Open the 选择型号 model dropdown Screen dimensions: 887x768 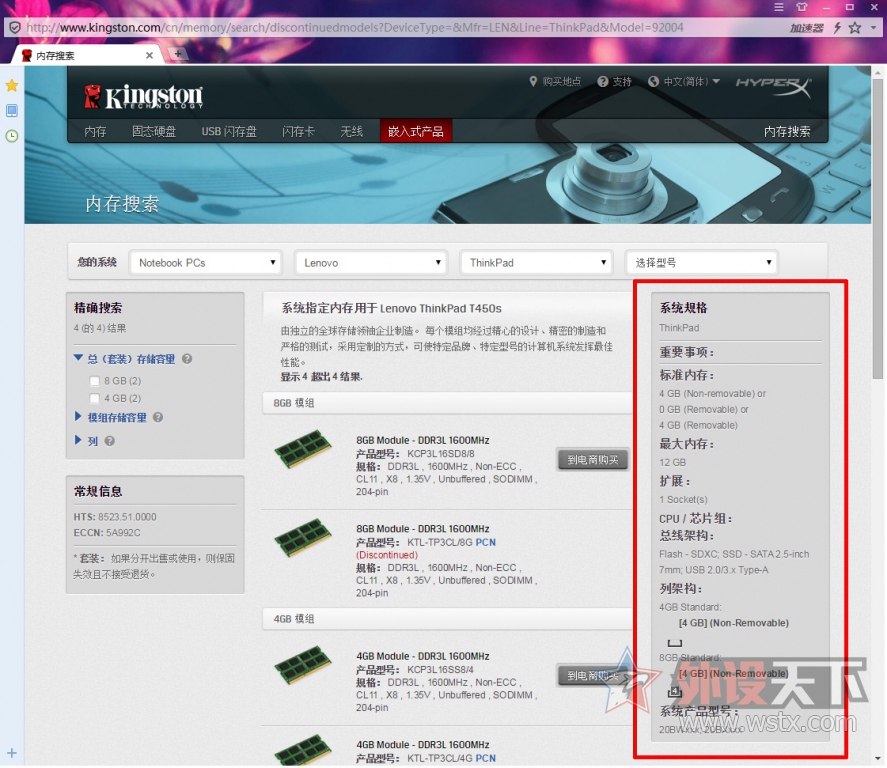coord(701,262)
